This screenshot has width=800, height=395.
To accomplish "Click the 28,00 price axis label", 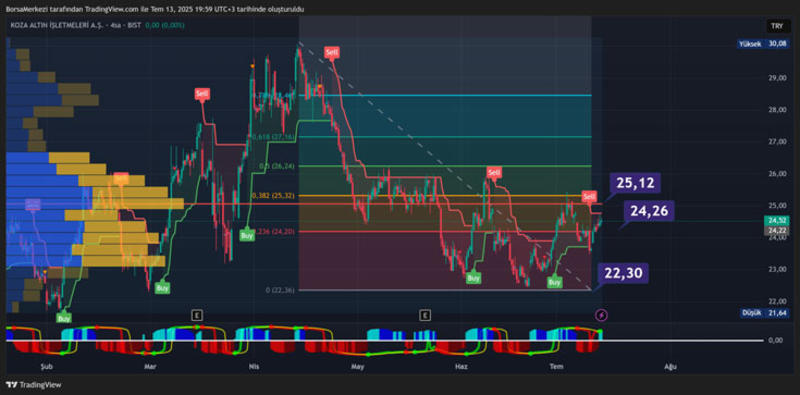I will pyautogui.click(x=778, y=110).
